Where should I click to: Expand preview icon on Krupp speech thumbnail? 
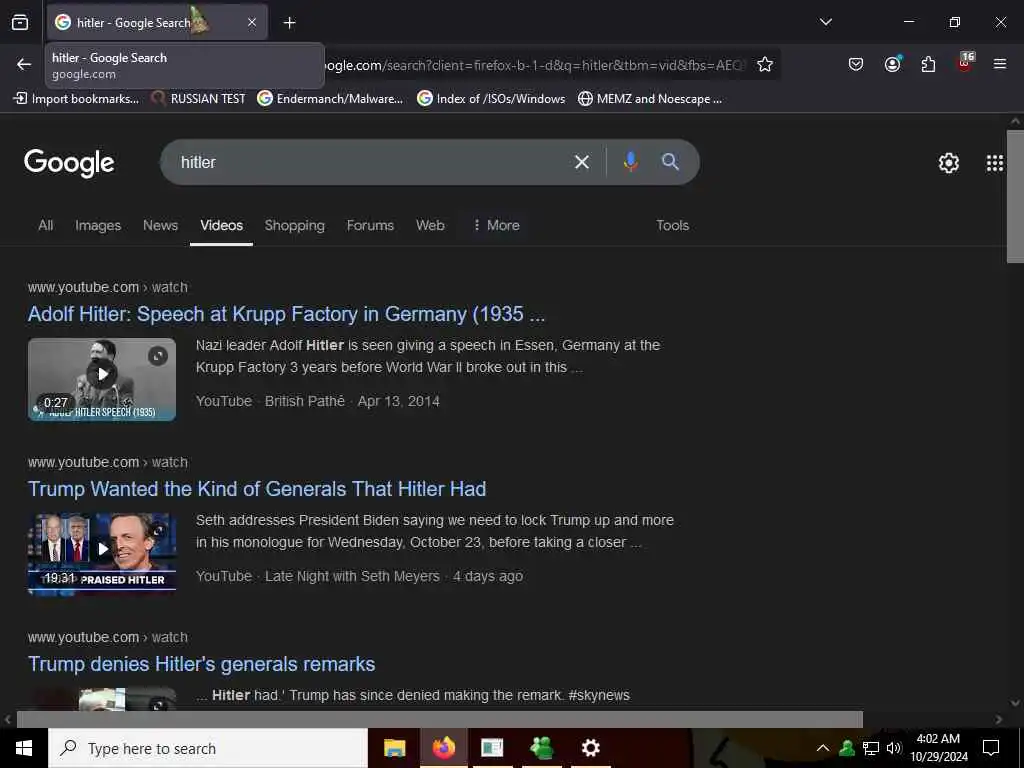157,356
